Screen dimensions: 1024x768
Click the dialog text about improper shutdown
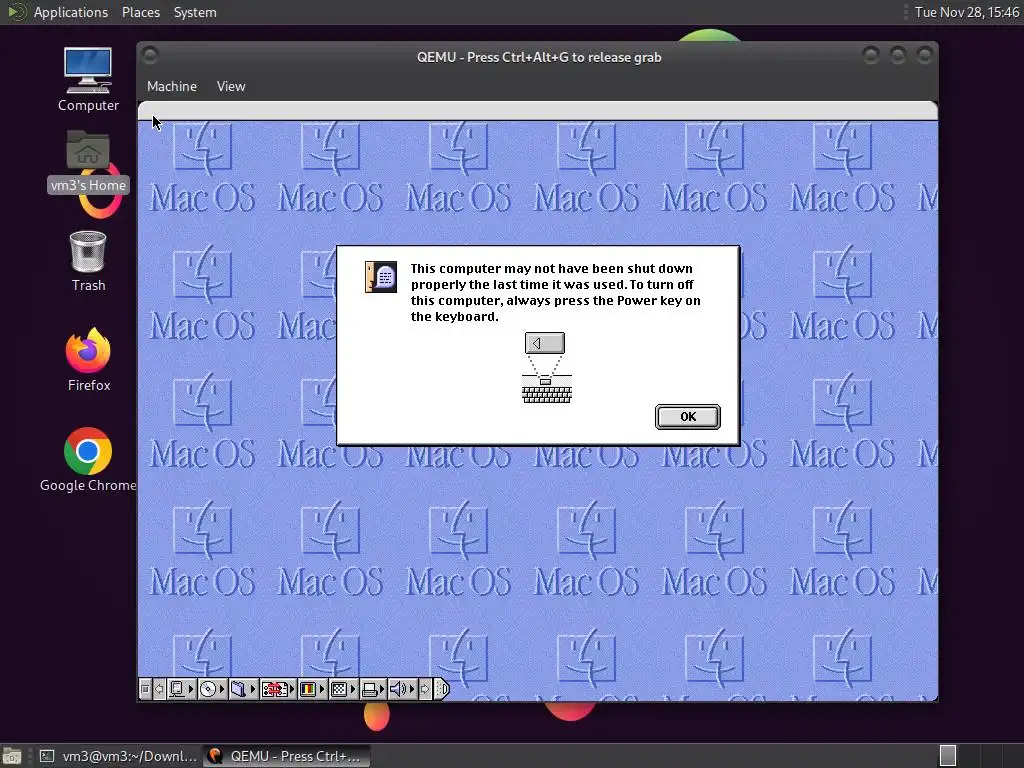(x=555, y=292)
